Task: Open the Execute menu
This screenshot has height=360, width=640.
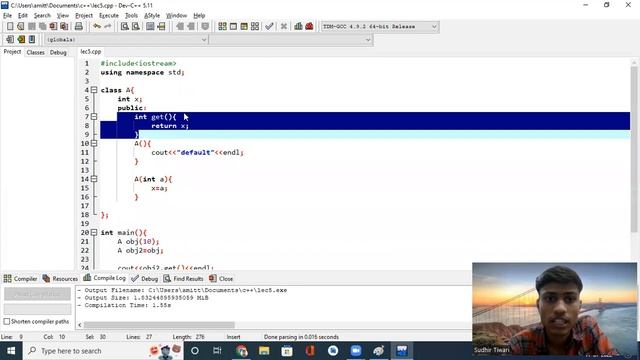Action: tap(109, 16)
